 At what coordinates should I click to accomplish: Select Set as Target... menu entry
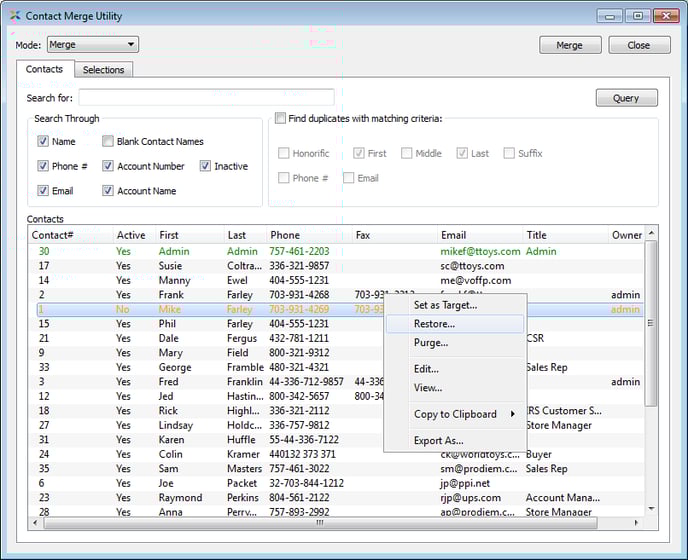click(445, 305)
